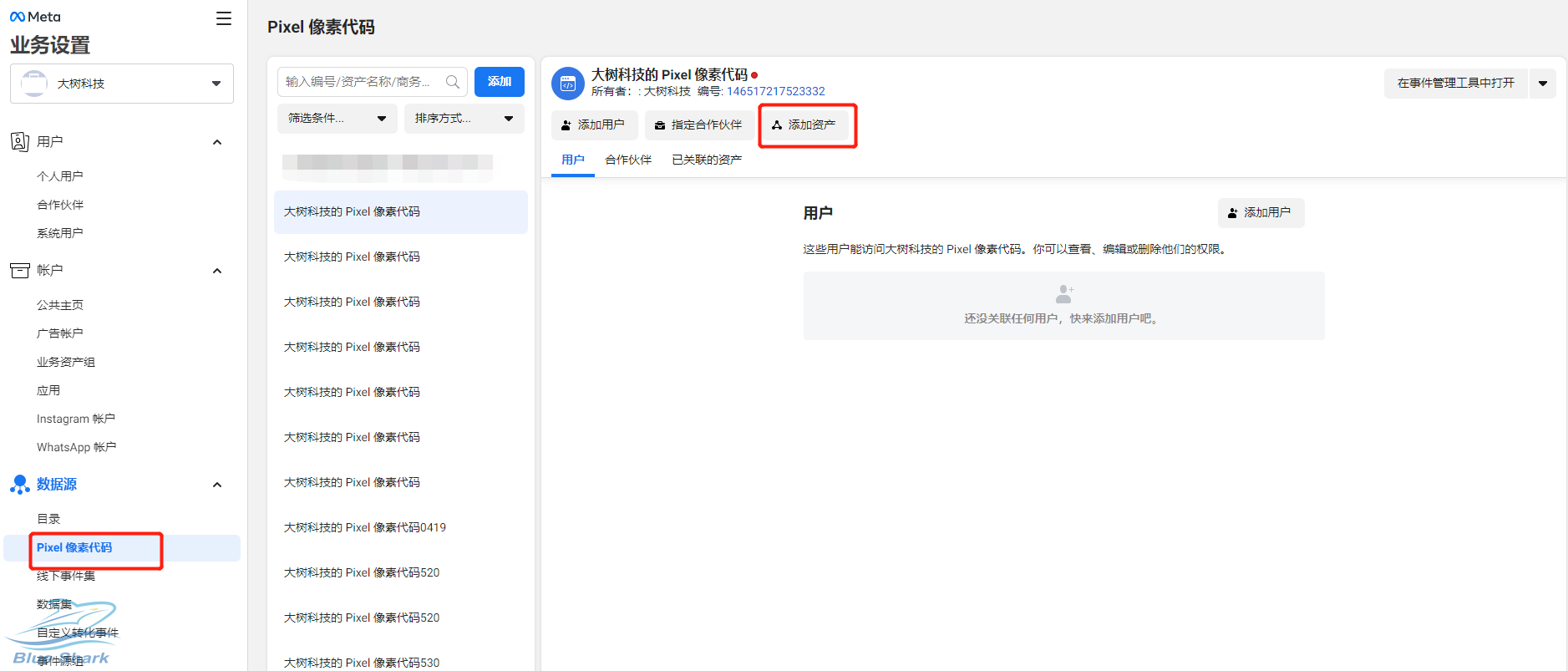Click the Meta logo
Image resolution: width=1568 pixels, height=671 pixels.
point(35,17)
